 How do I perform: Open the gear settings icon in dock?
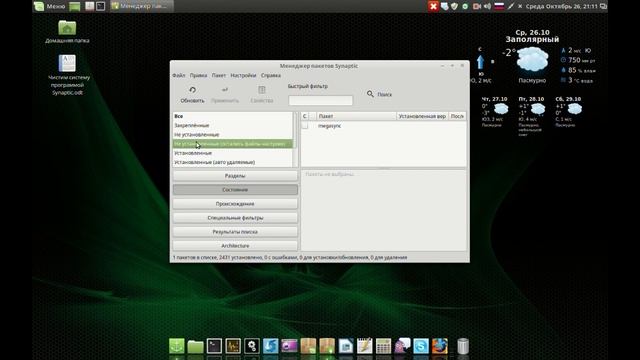point(251,346)
